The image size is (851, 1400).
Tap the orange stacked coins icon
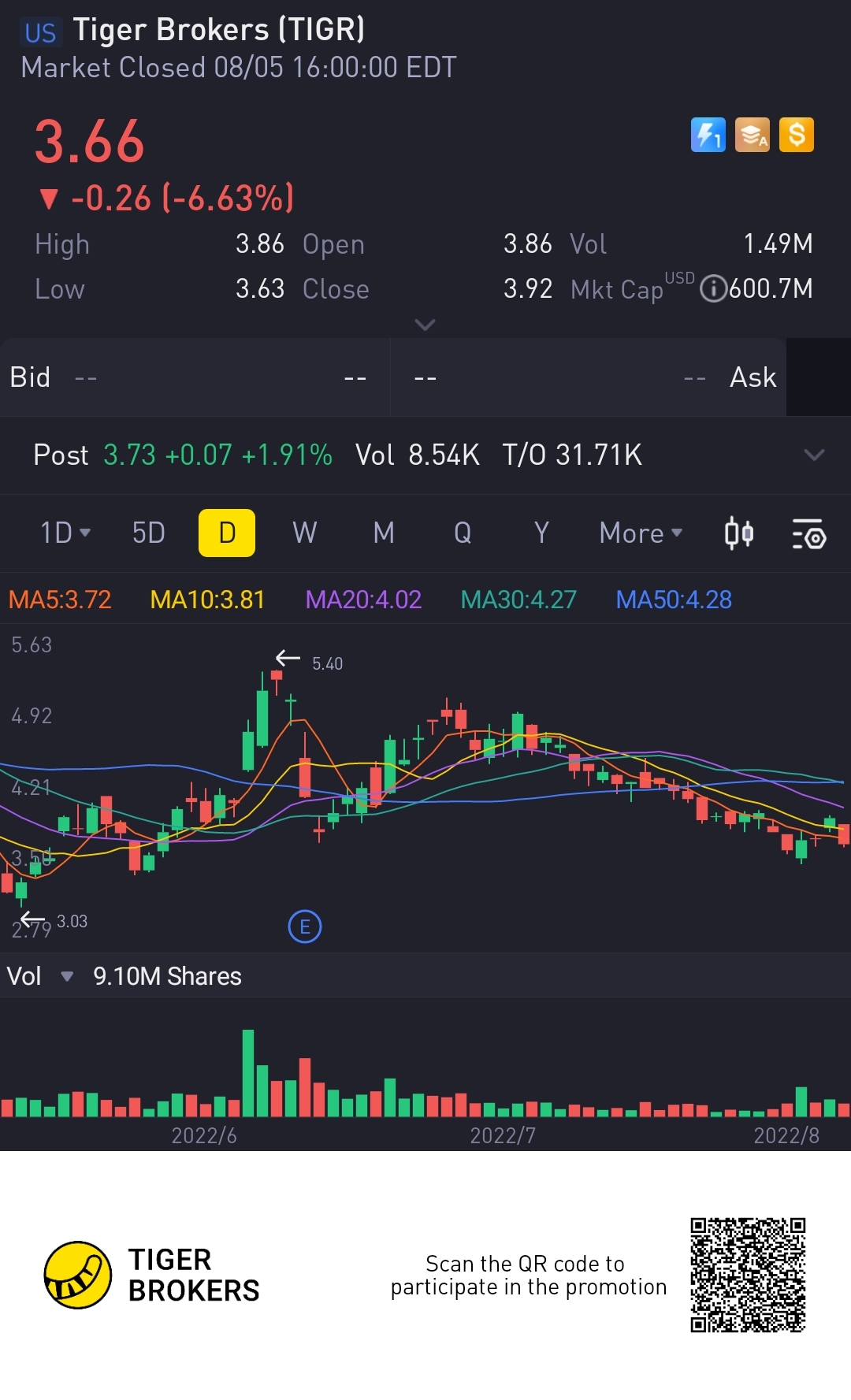[752, 135]
